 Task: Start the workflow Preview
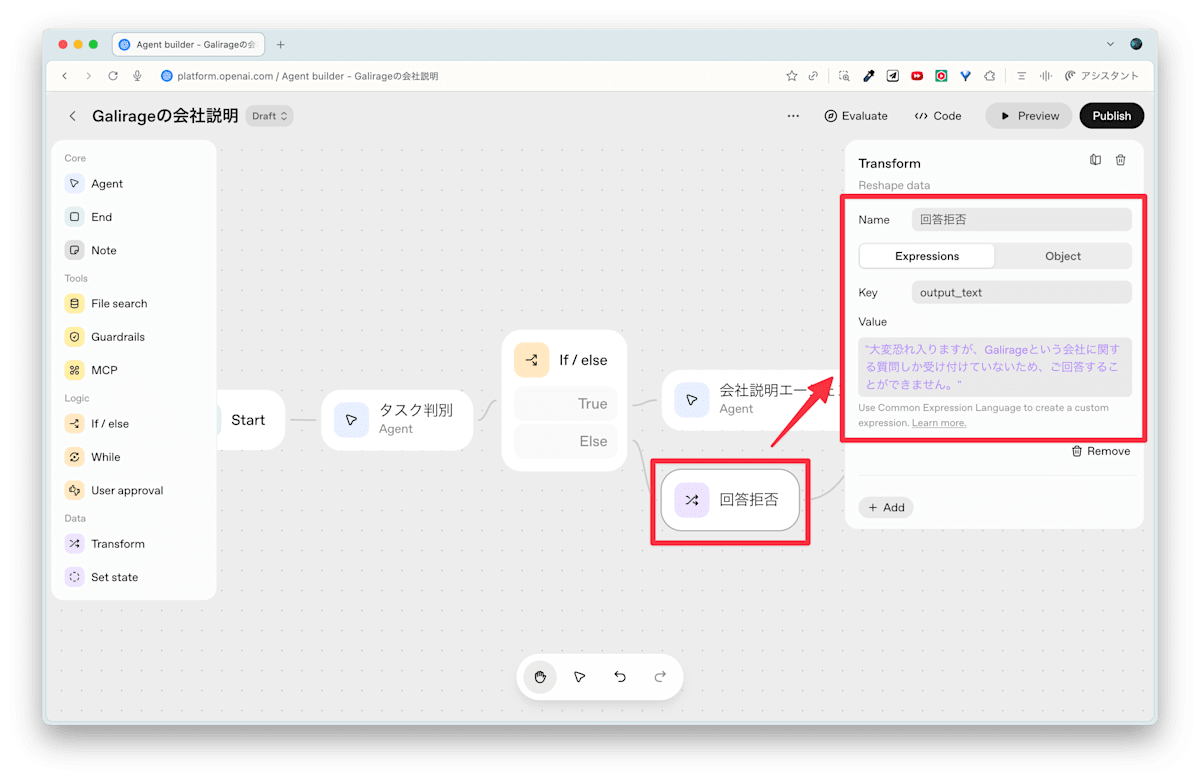point(1029,116)
